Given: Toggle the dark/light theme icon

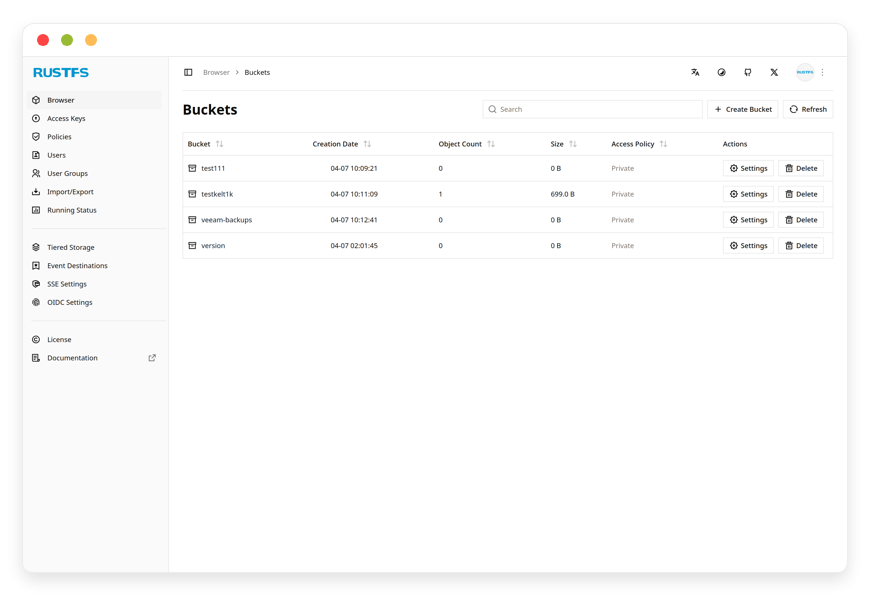Looking at the screenshot, I should click(721, 72).
